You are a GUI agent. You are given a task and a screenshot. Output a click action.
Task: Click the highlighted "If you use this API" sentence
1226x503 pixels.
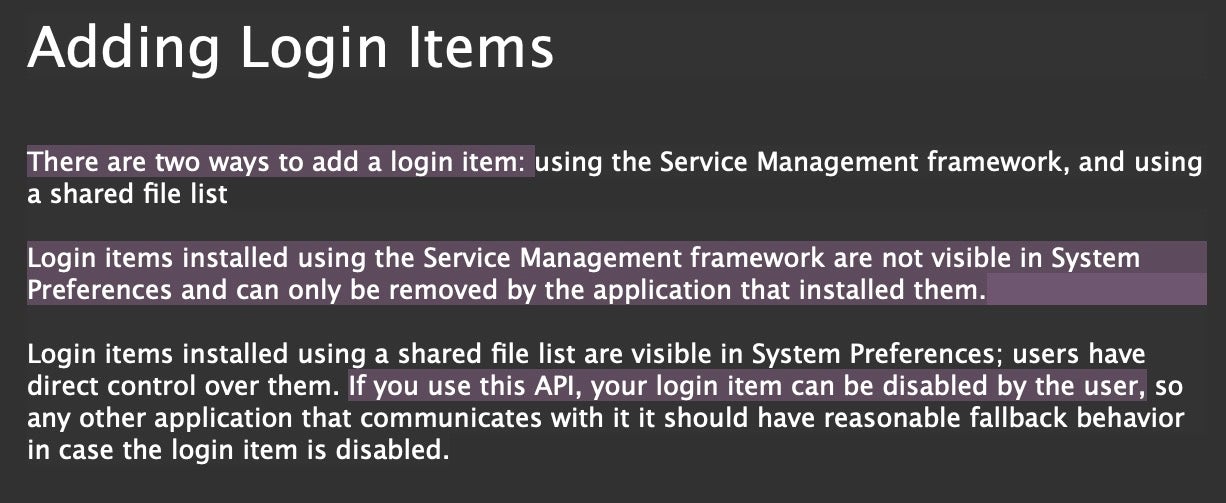(747, 385)
